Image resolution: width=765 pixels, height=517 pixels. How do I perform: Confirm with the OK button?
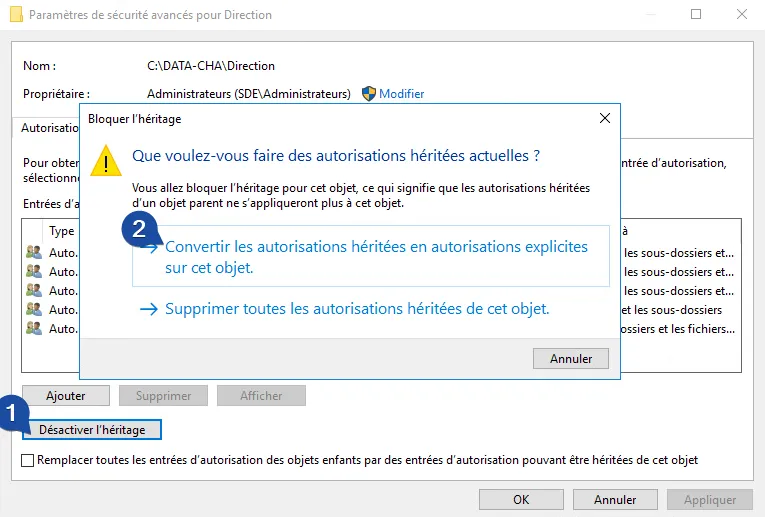click(x=521, y=499)
